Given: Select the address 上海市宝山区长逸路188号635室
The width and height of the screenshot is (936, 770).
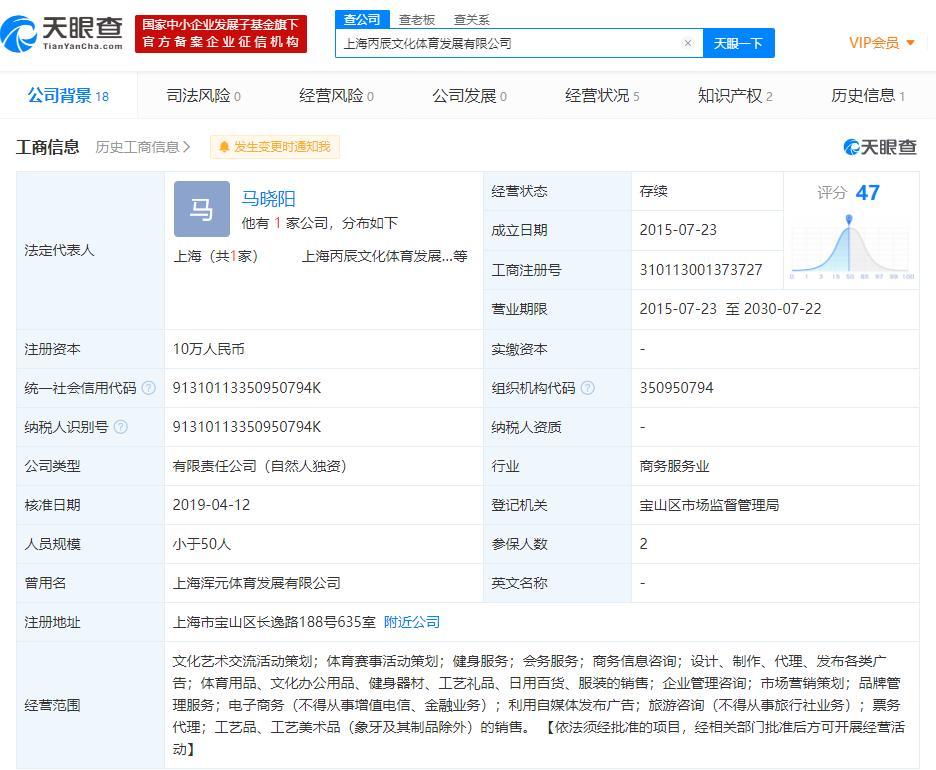Looking at the screenshot, I should click(274, 622).
